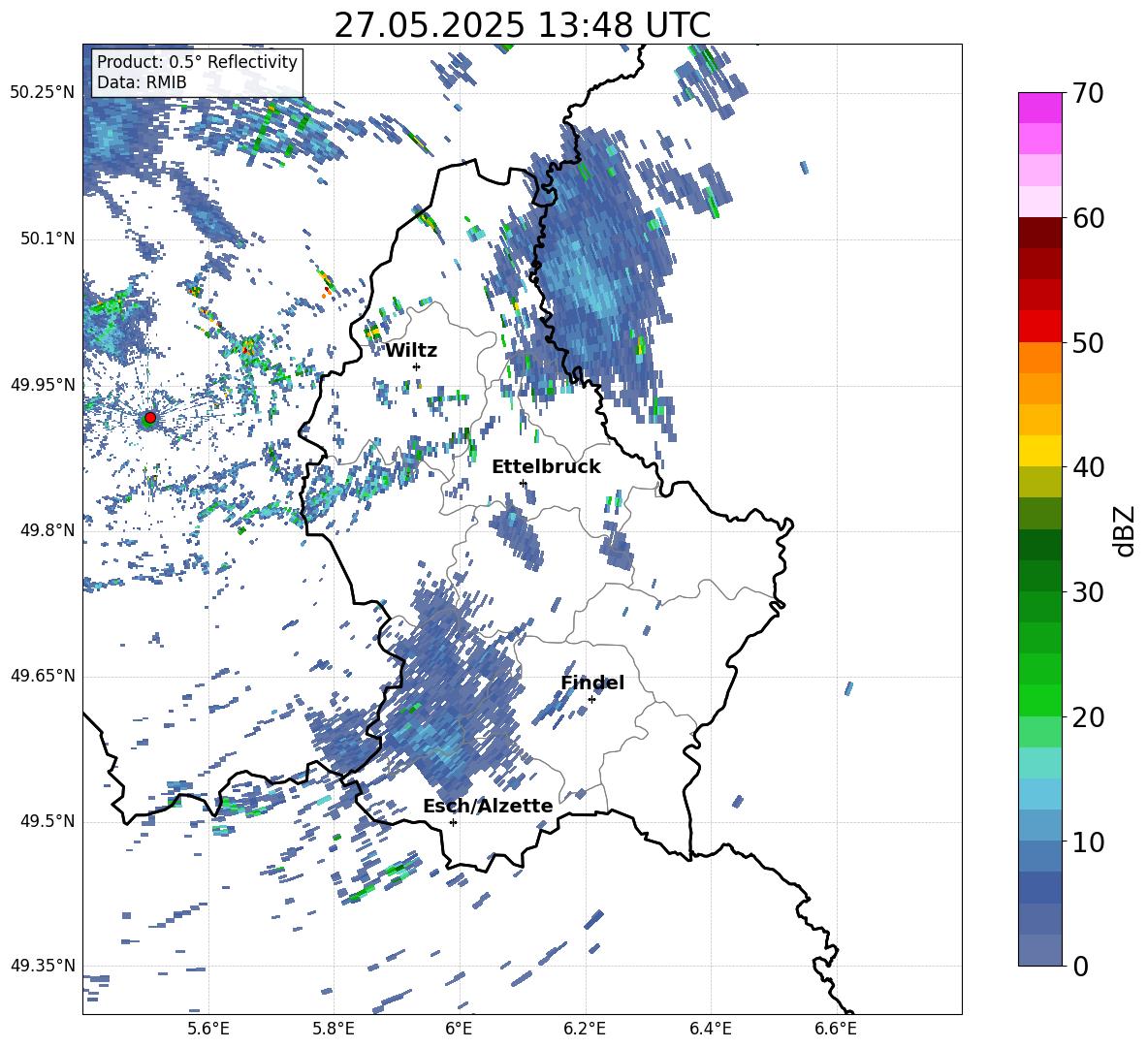Click the 6.2°E longitude label

coord(585,1029)
